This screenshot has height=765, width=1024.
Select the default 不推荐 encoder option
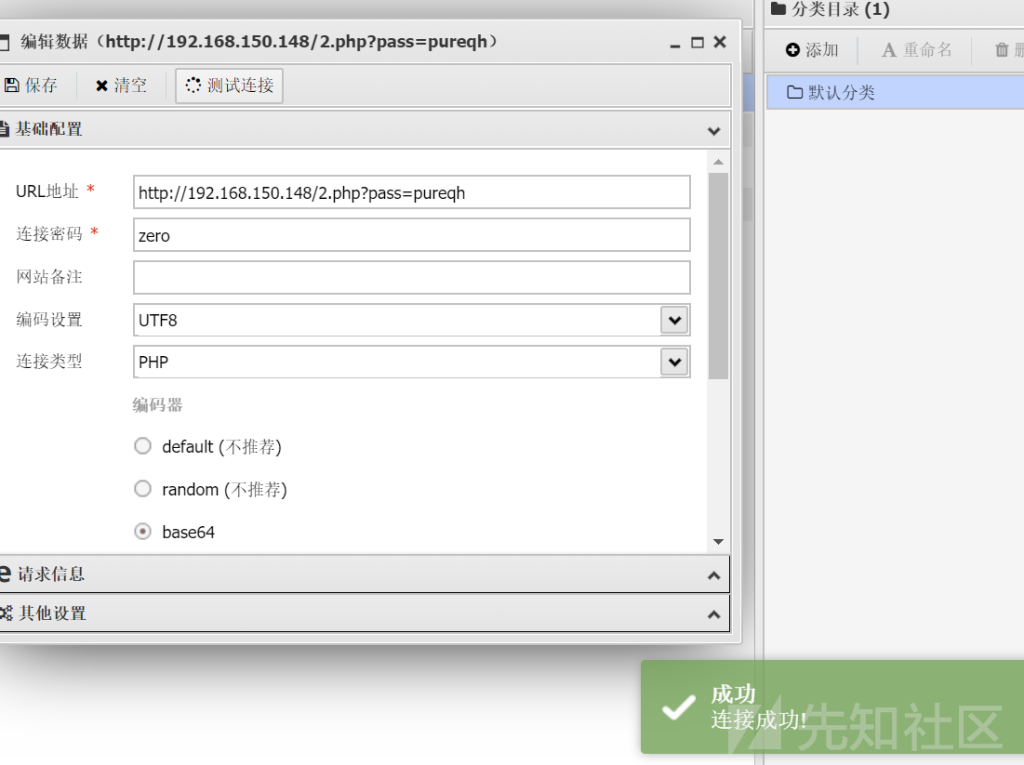(142, 445)
